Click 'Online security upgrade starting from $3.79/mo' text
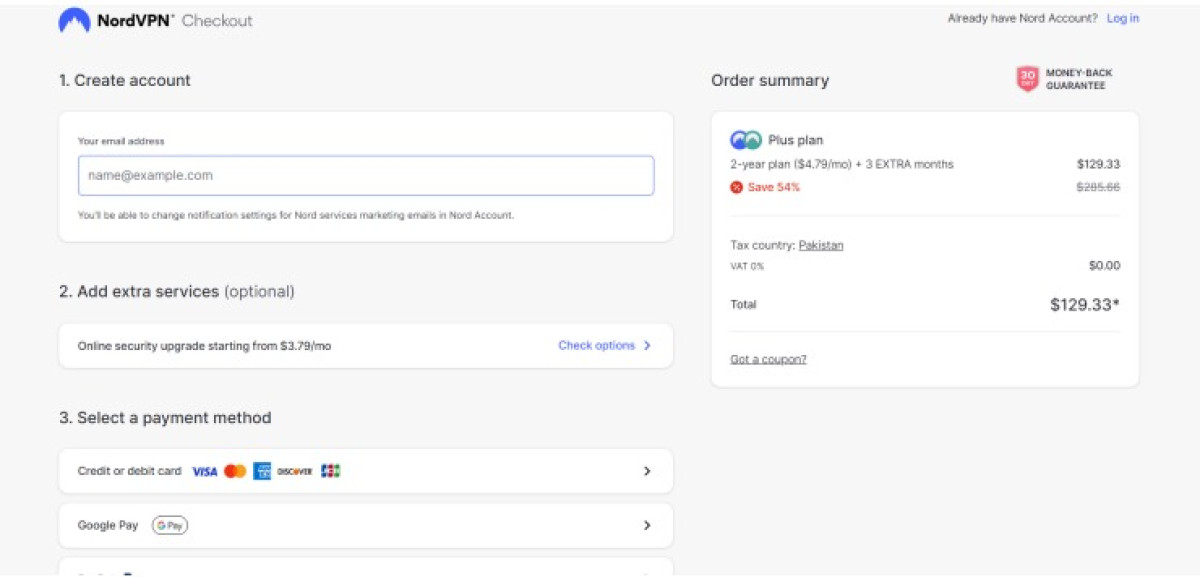 [204, 346]
